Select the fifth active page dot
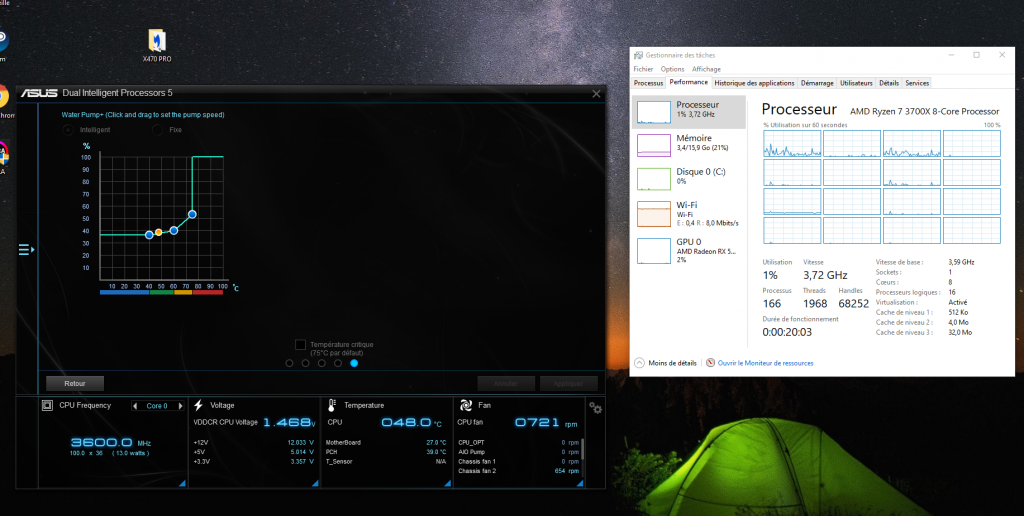The image size is (1024, 516). [x=354, y=363]
